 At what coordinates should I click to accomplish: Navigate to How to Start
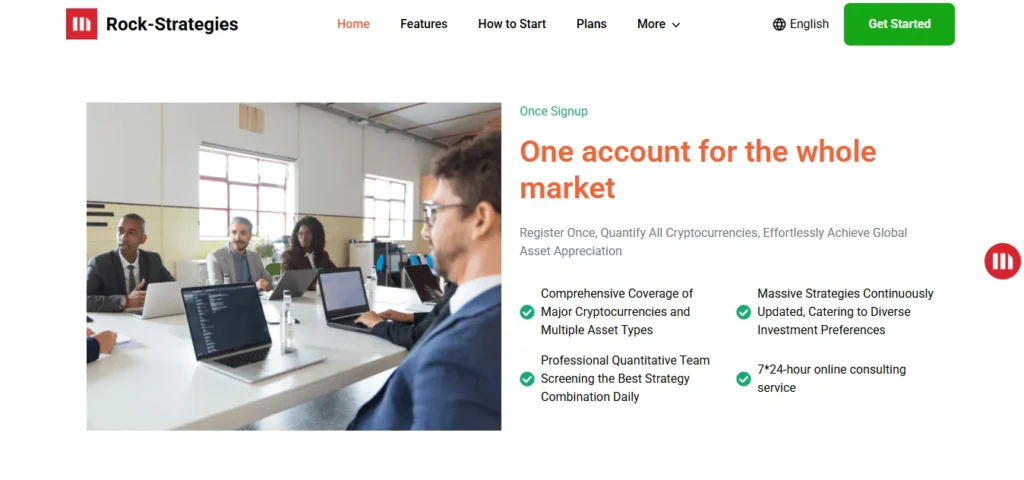(x=512, y=24)
